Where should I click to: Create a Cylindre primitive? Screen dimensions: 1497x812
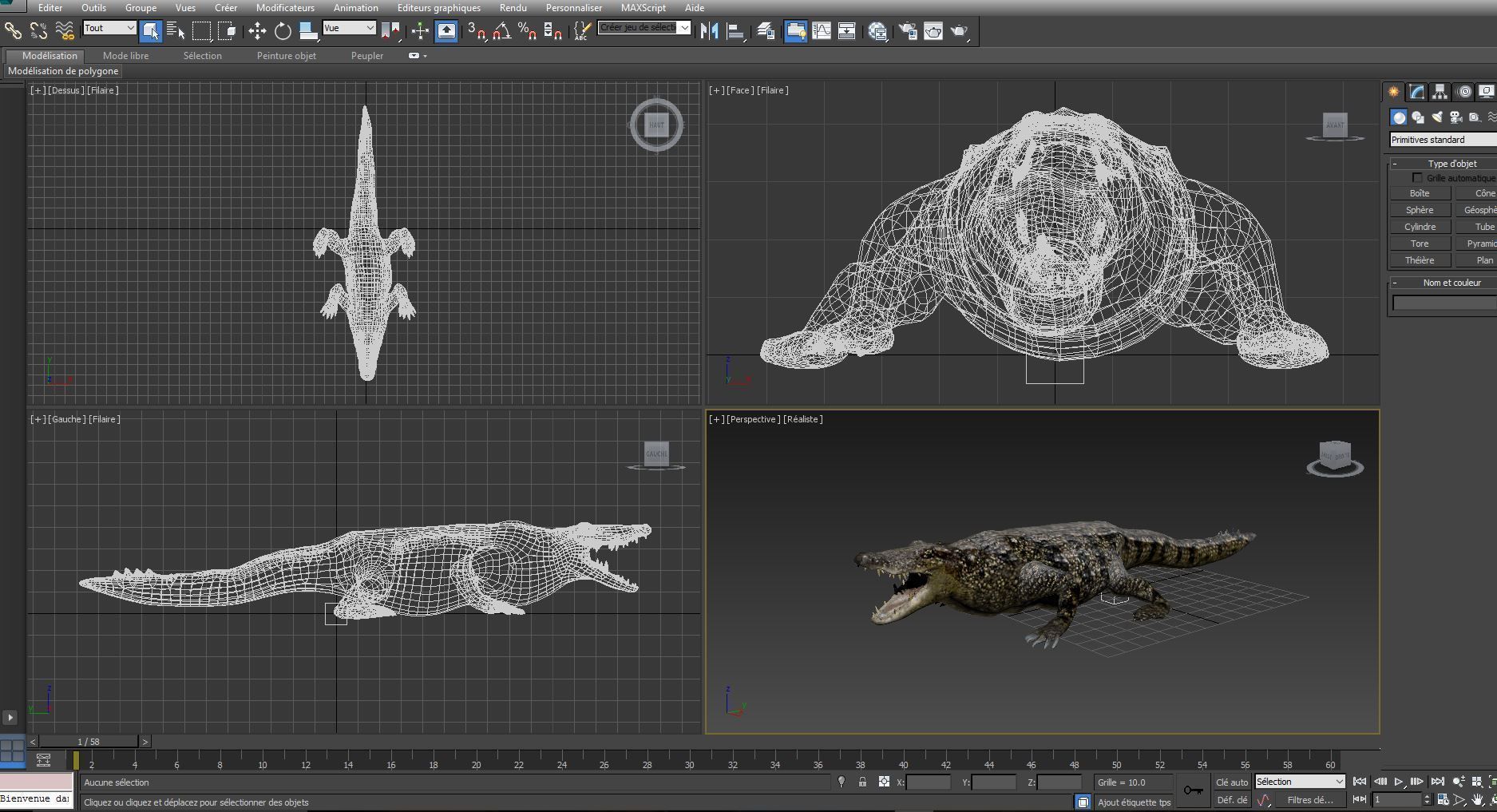pyautogui.click(x=1420, y=227)
